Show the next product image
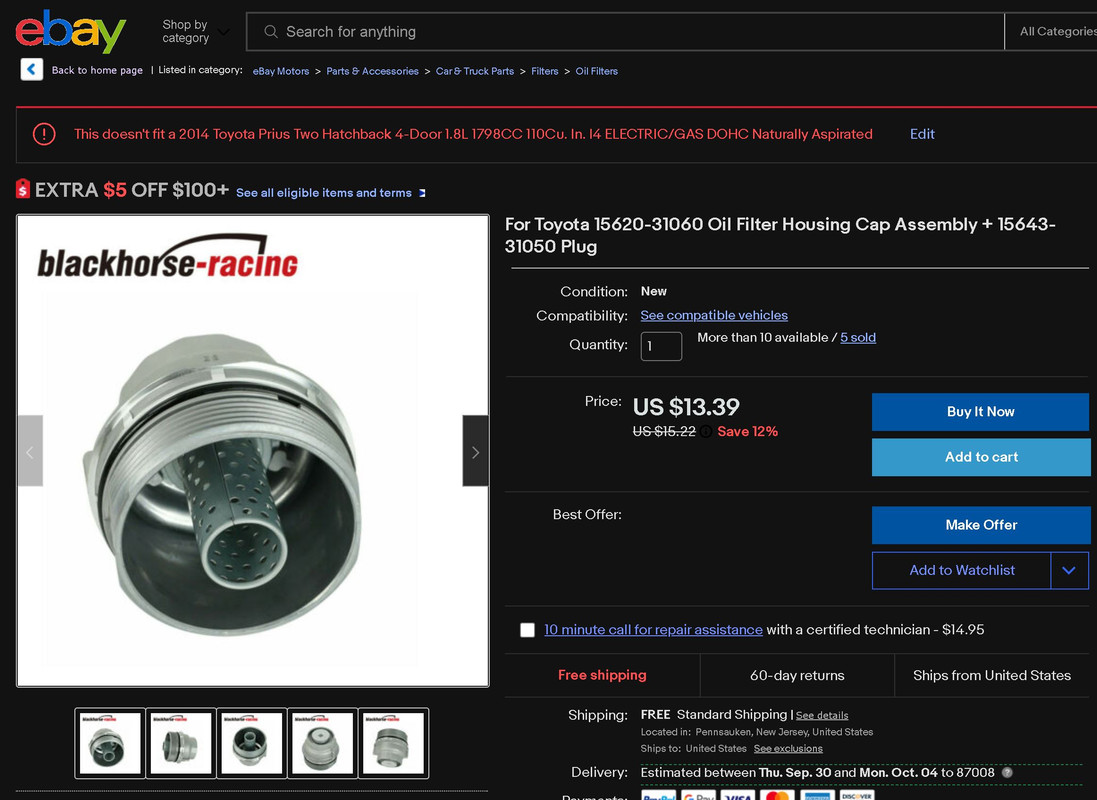The image size is (1097, 800). click(475, 451)
